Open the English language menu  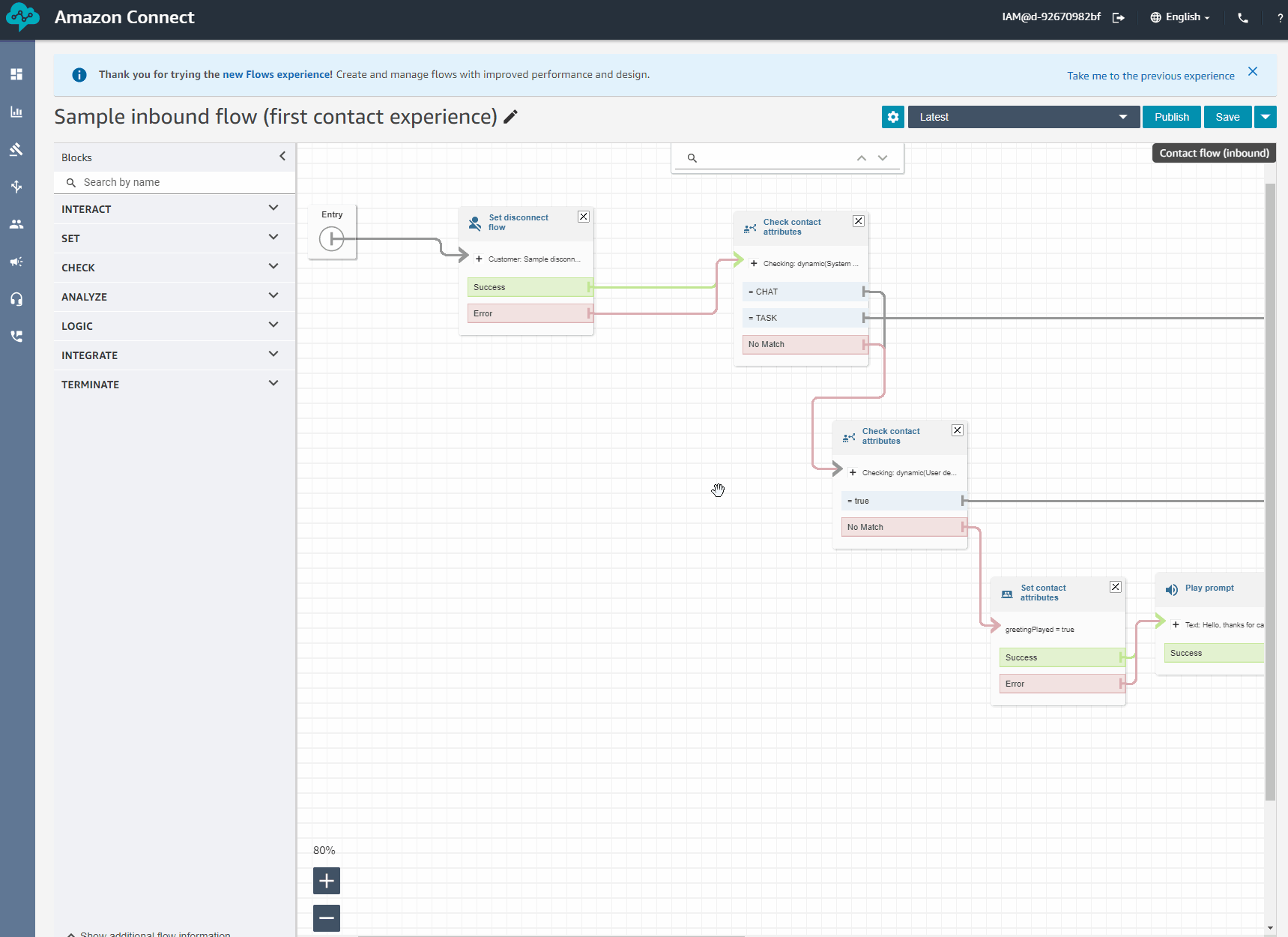1181,17
